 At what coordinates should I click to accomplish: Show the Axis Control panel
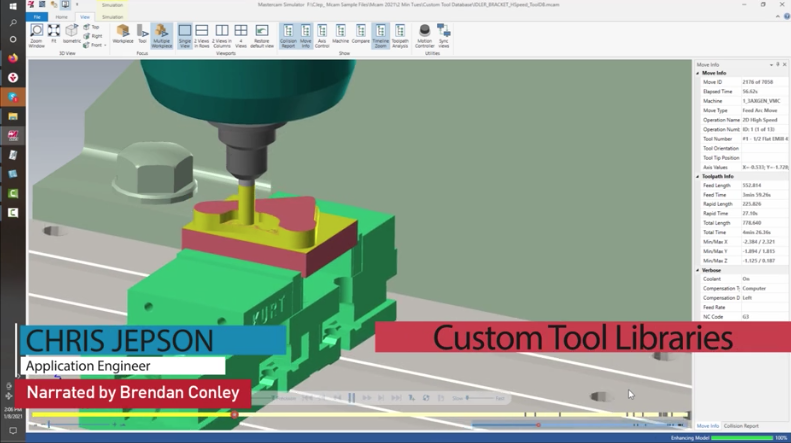[322, 36]
